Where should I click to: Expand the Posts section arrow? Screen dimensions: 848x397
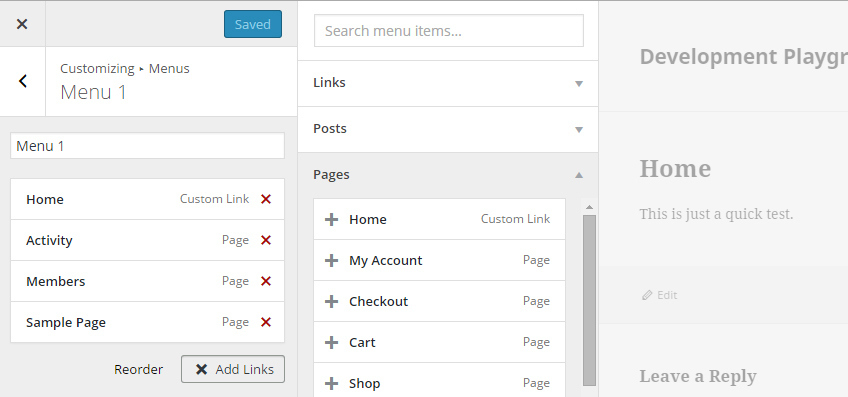click(x=579, y=130)
